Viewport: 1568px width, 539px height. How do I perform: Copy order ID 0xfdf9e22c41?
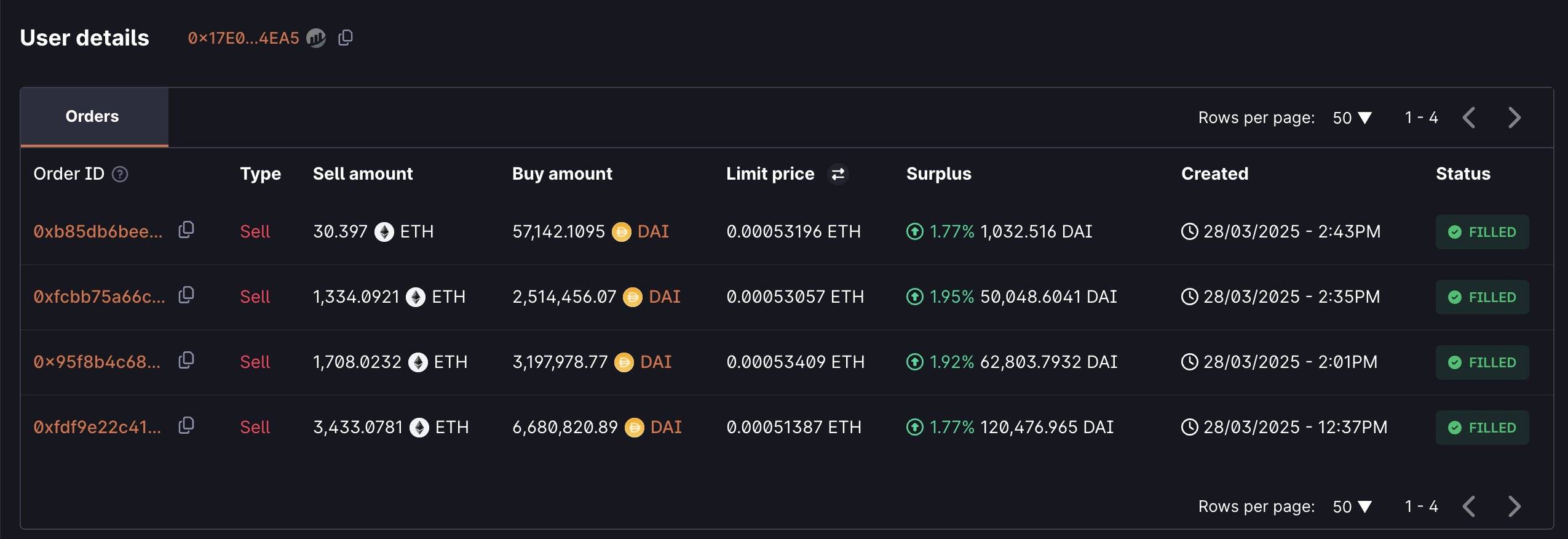(186, 426)
